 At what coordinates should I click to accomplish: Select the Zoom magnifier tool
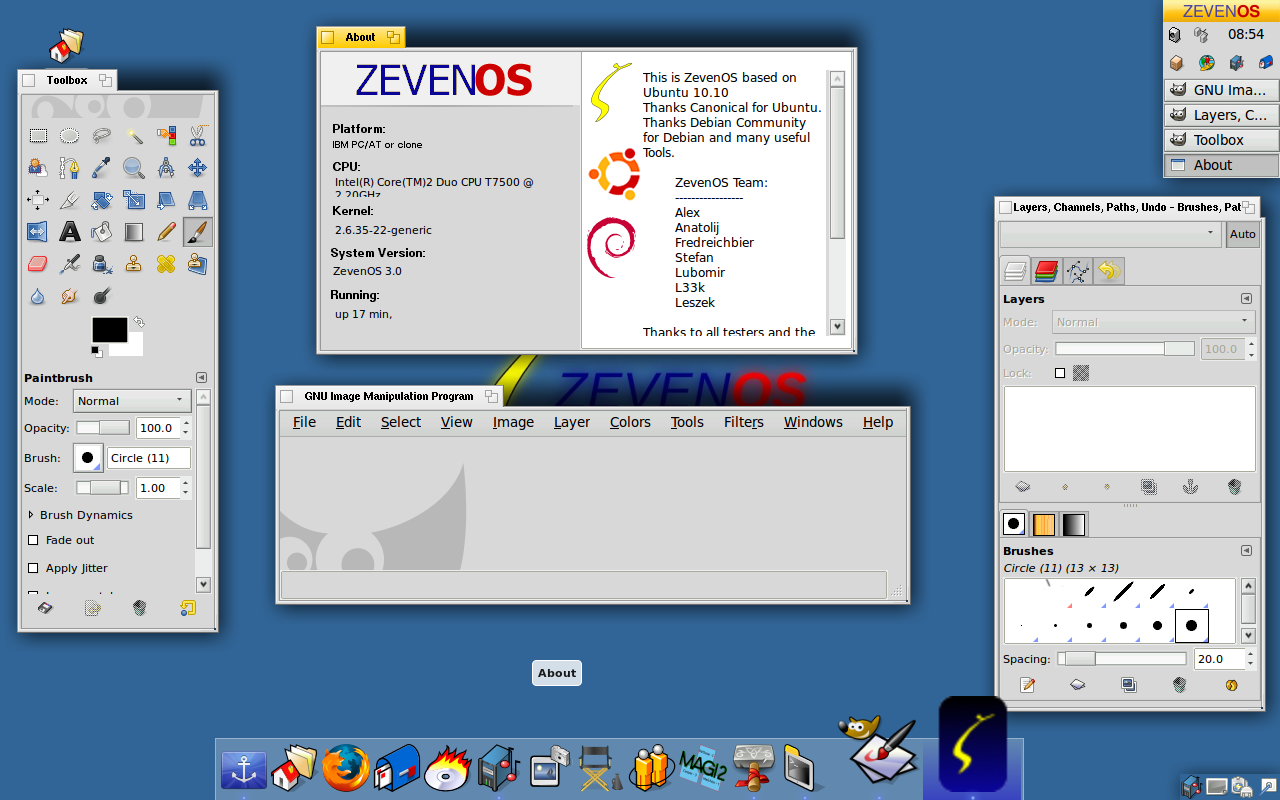(134, 168)
